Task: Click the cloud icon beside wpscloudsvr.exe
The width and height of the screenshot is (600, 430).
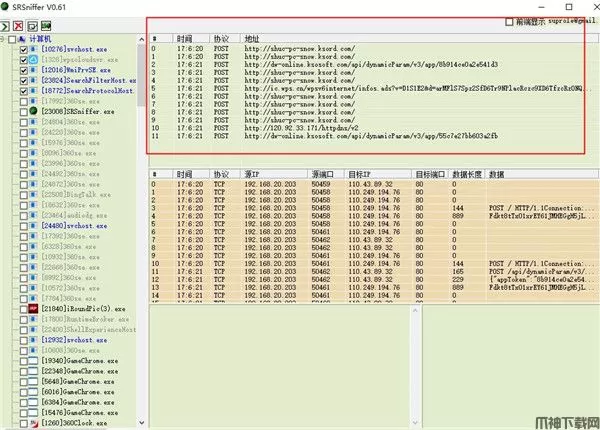Action: point(34,60)
